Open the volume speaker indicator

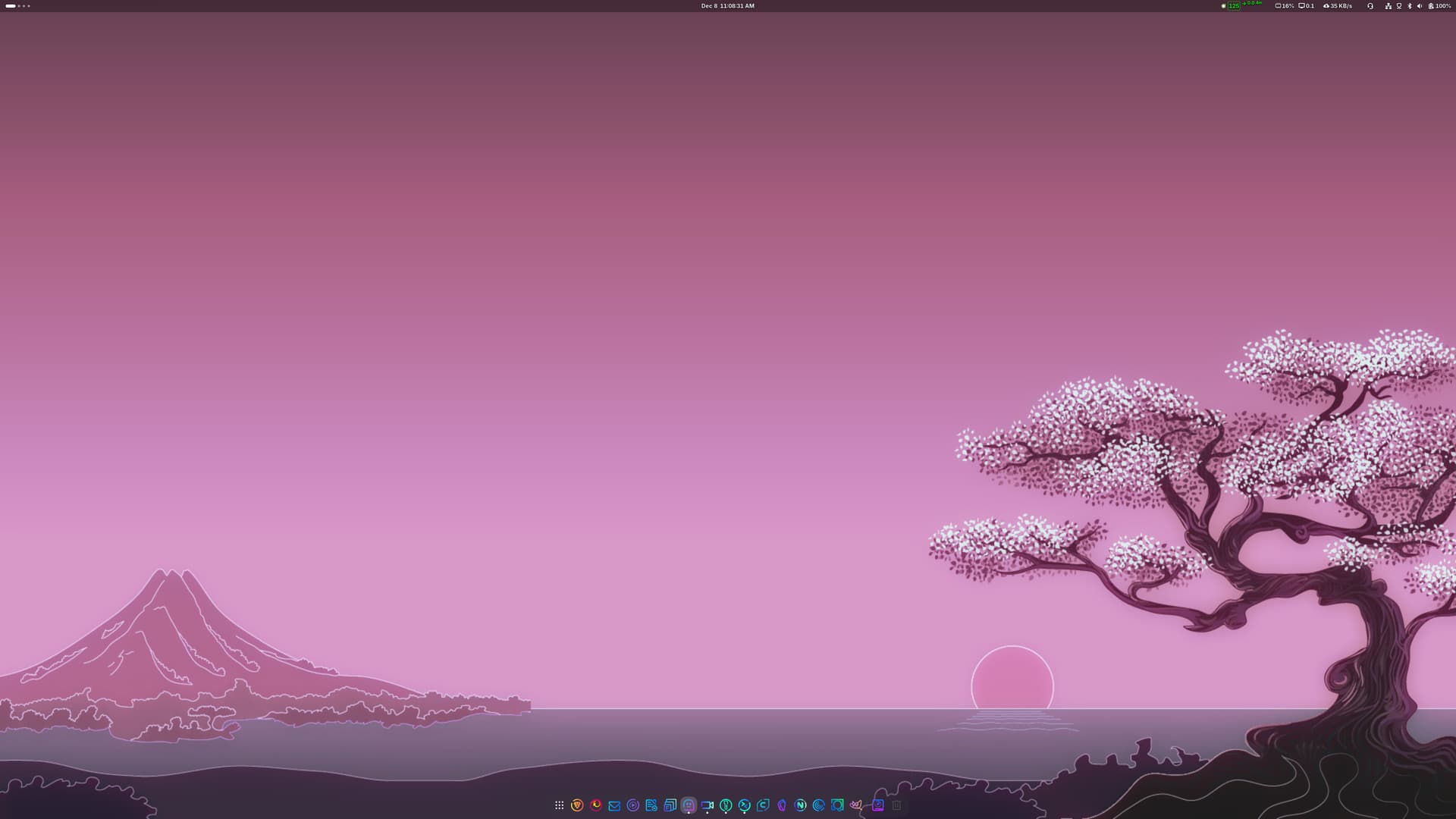(x=1420, y=6)
